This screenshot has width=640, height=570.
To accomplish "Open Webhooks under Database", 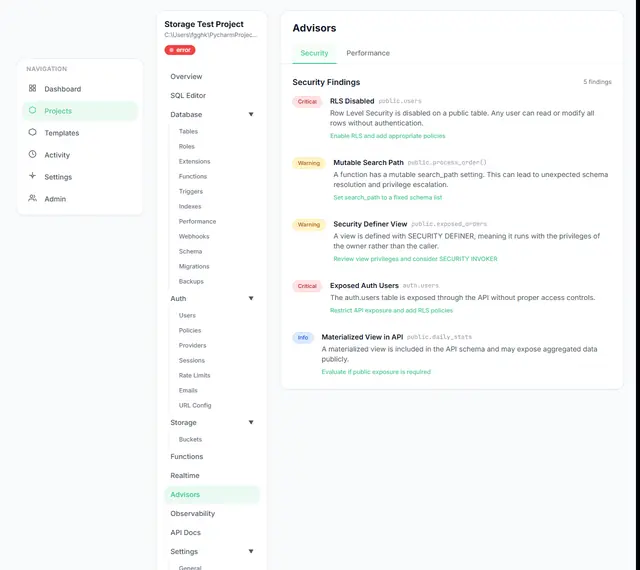I will 194,237.
